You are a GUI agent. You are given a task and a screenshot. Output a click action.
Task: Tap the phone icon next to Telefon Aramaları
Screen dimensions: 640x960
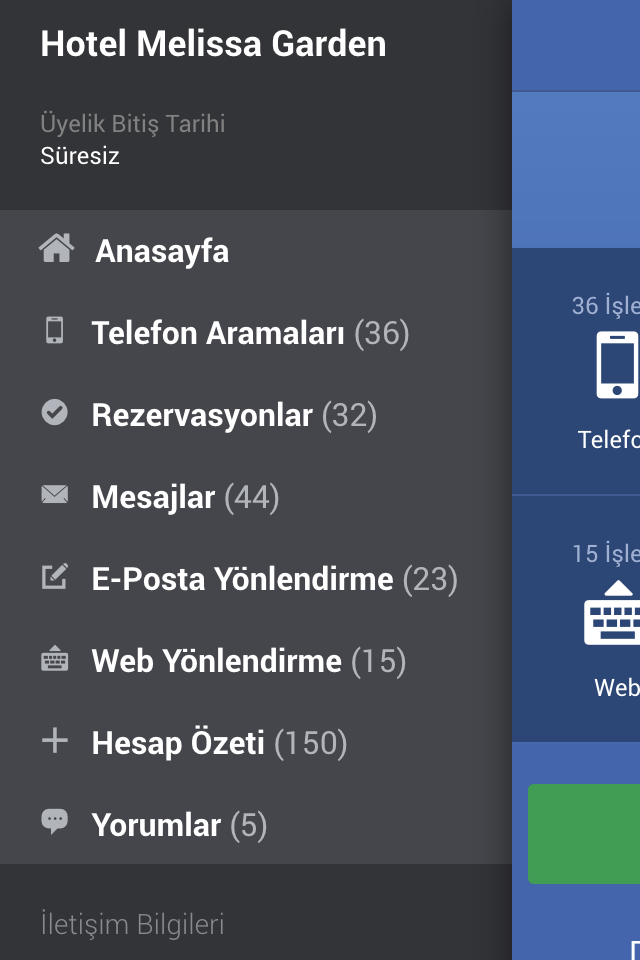tap(55, 330)
